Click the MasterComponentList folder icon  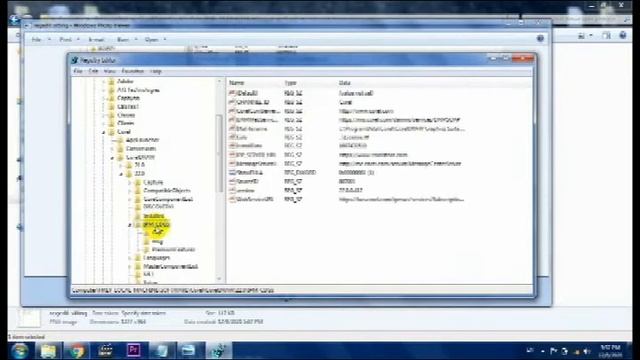[x=138, y=267]
